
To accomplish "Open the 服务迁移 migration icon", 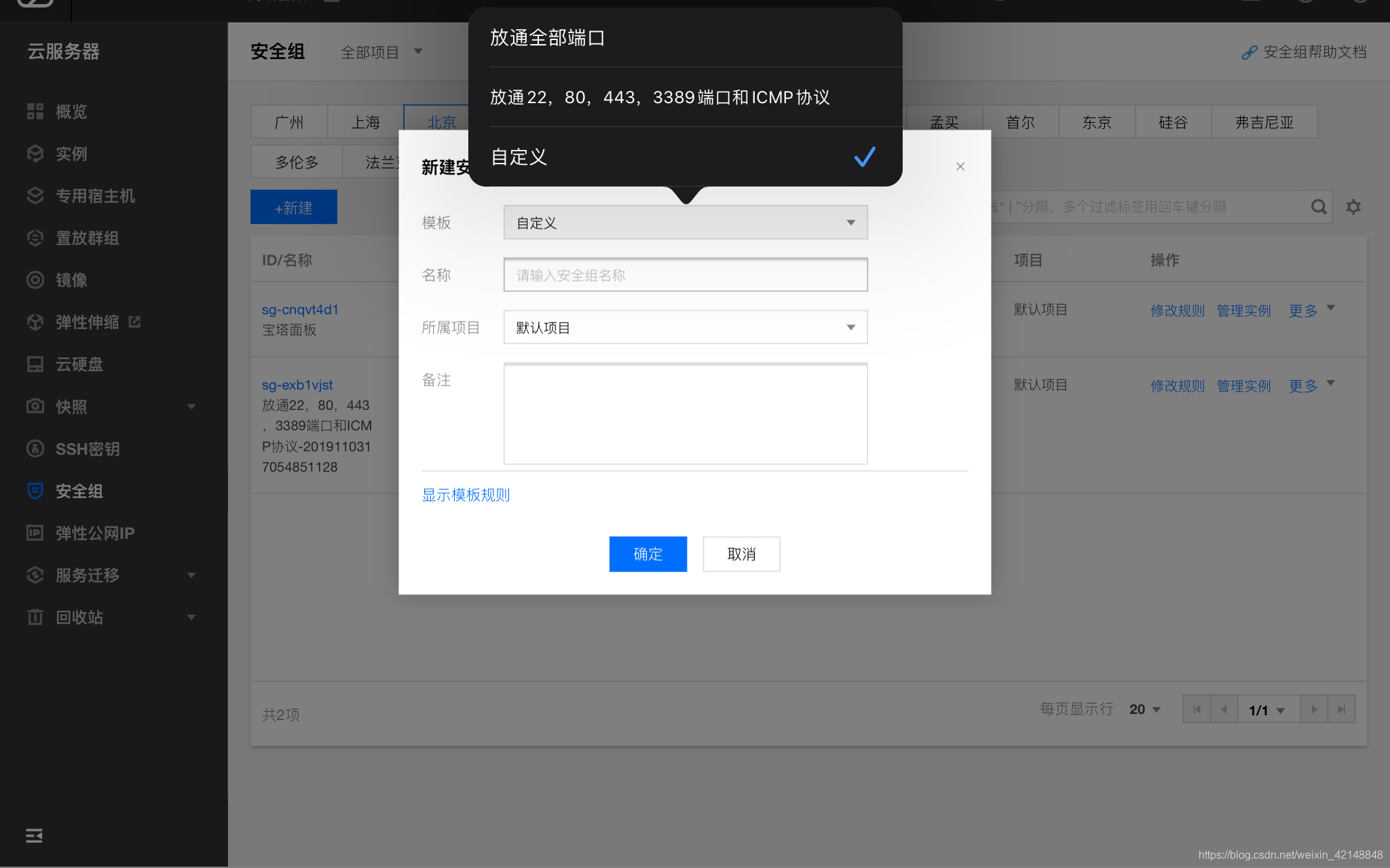I will point(35,575).
